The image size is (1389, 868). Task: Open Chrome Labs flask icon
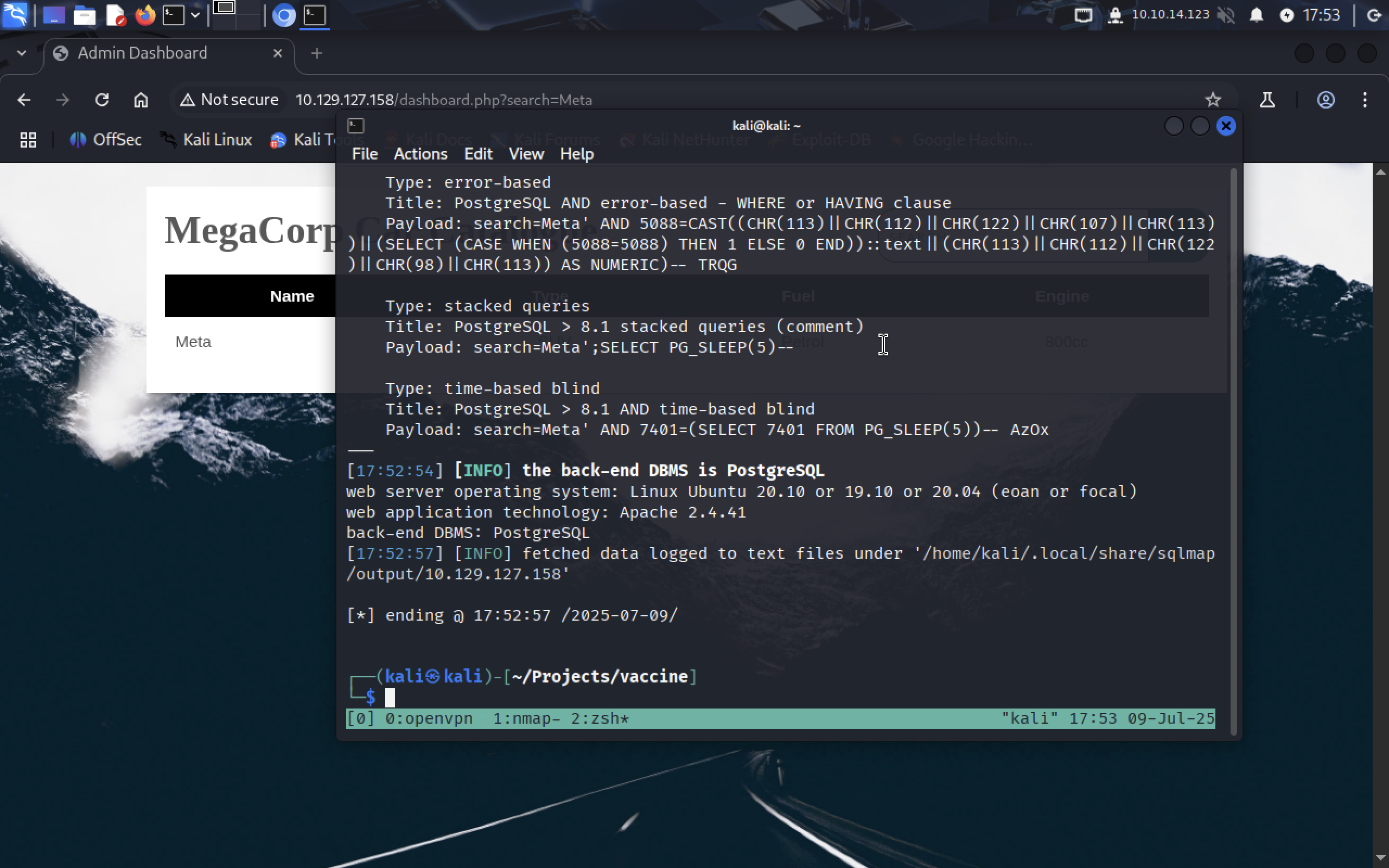tap(1267, 100)
